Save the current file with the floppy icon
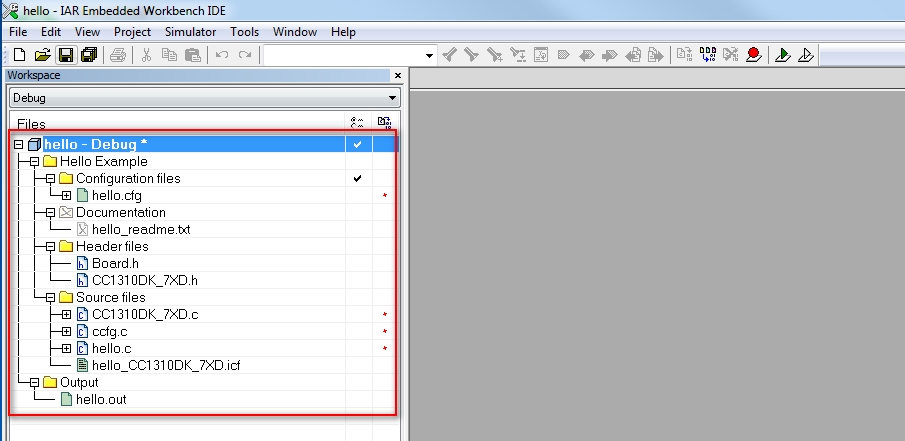 66,55
